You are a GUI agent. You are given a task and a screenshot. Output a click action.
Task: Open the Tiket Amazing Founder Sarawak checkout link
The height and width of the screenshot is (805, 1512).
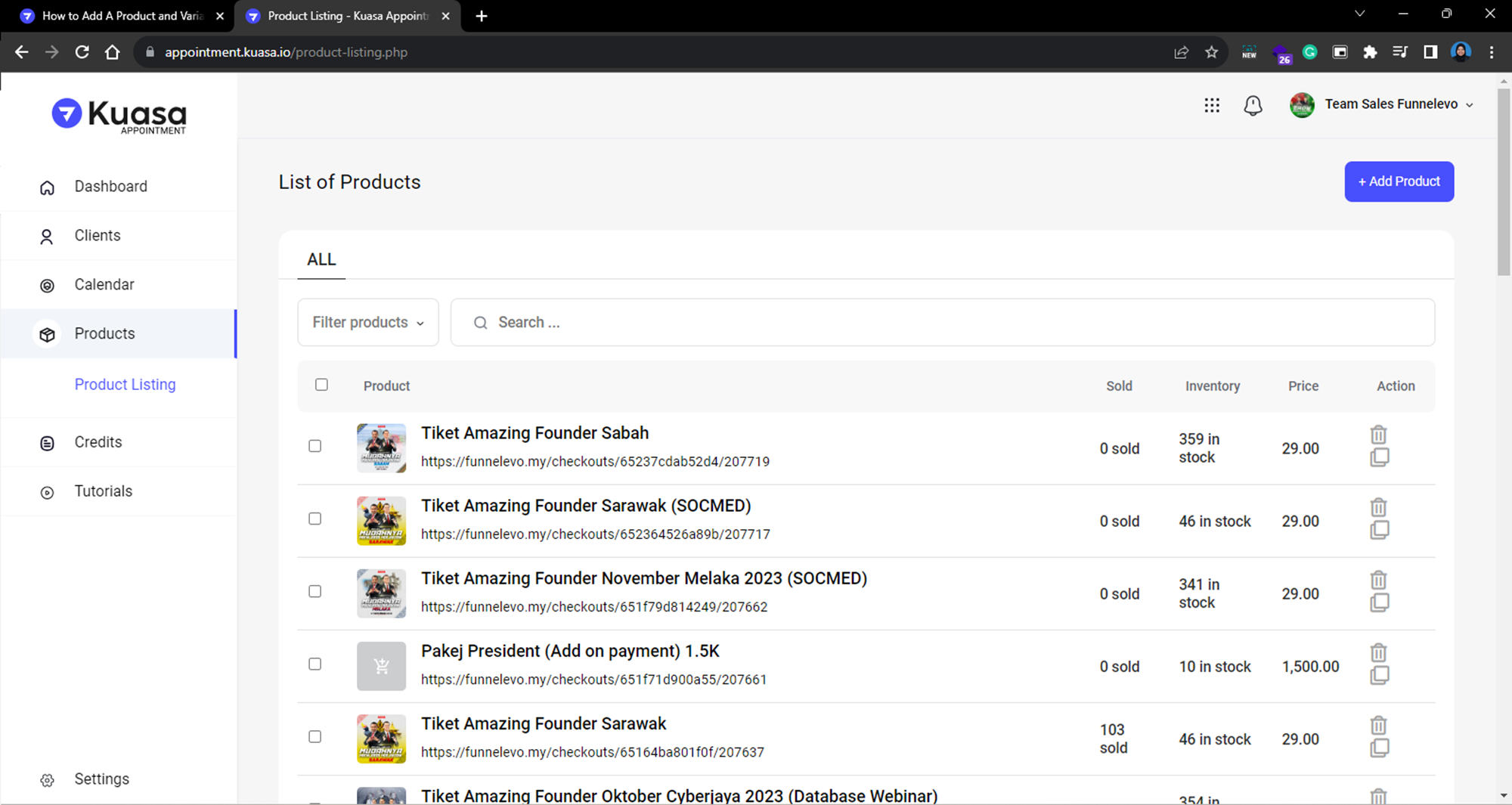[592, 752]
